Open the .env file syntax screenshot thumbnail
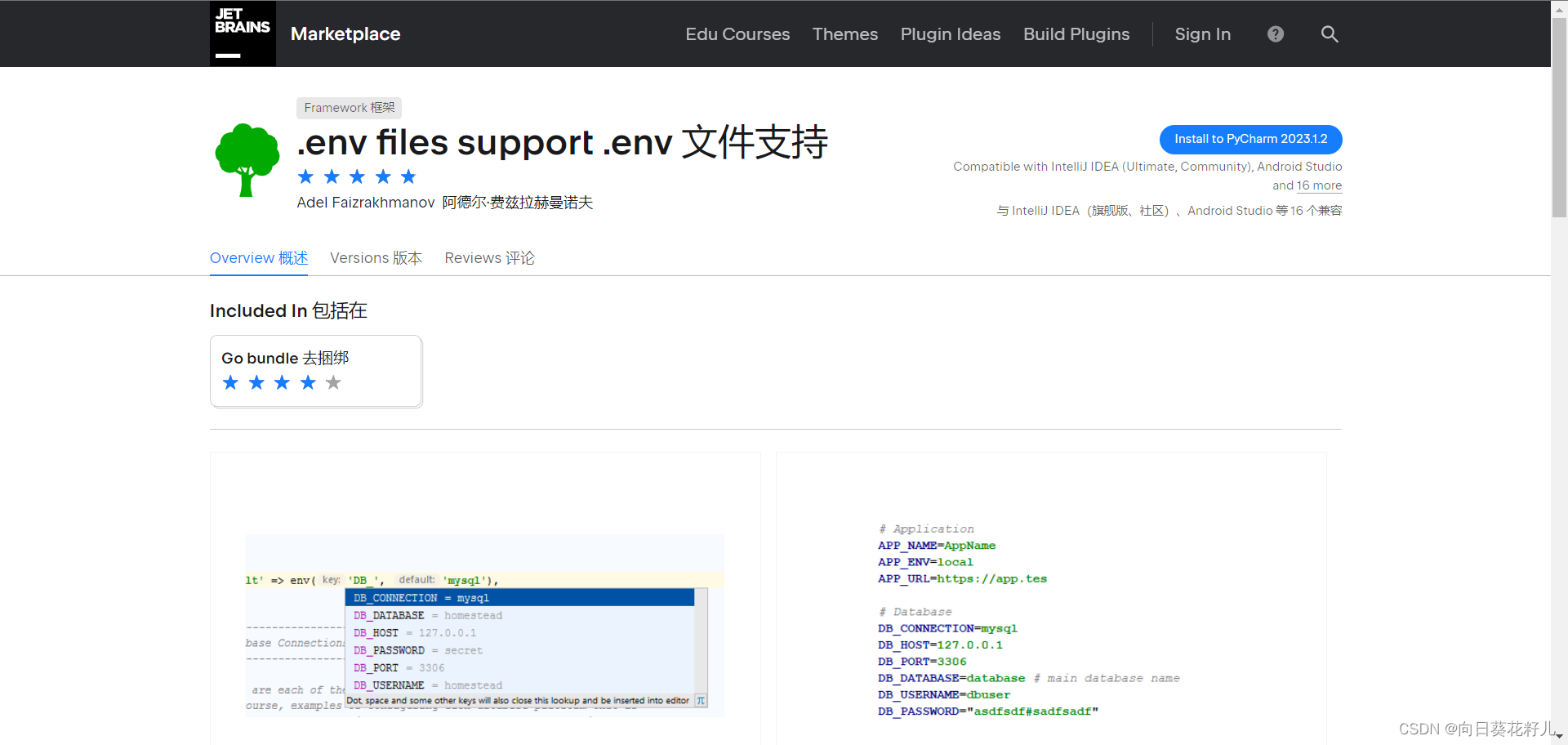This screenshot has width=1568, height=745. [x=1051, y=598]
